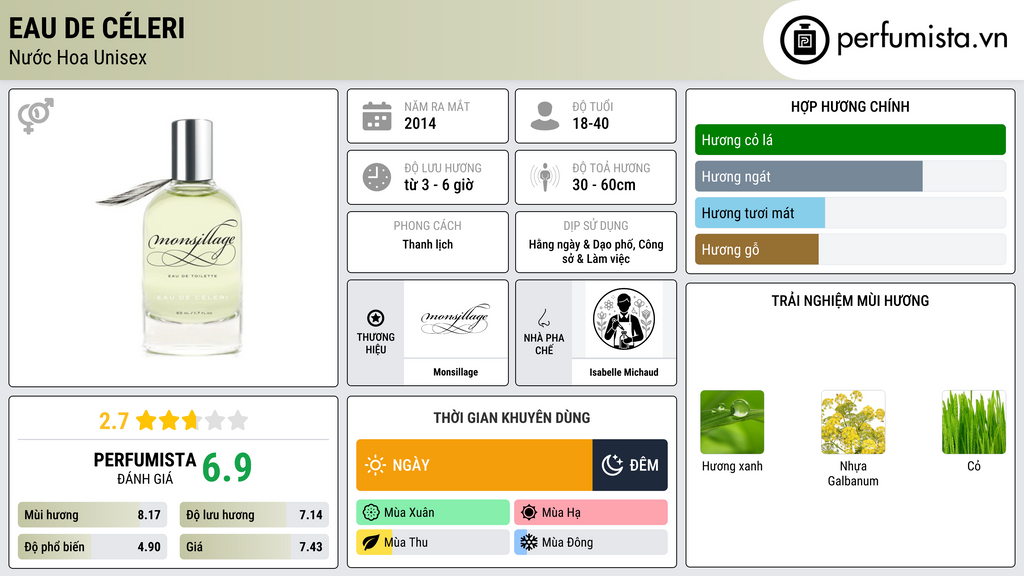Click the 2.7 user rating number
The height and width of the screenshot is (576, 1024).
click(114, 421)
